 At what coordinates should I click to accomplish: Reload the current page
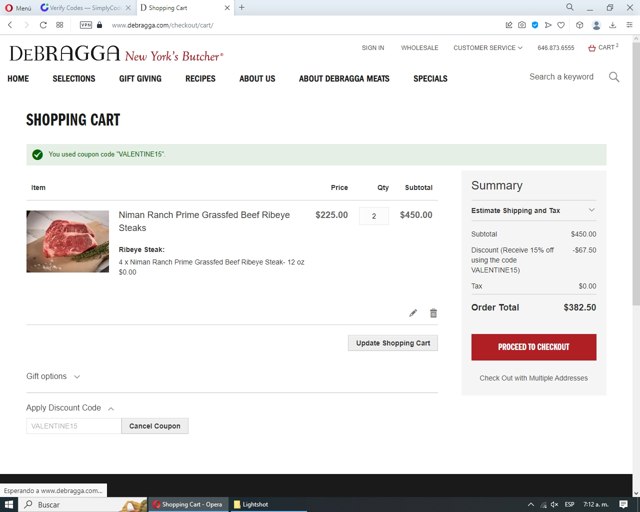(43, 25)
